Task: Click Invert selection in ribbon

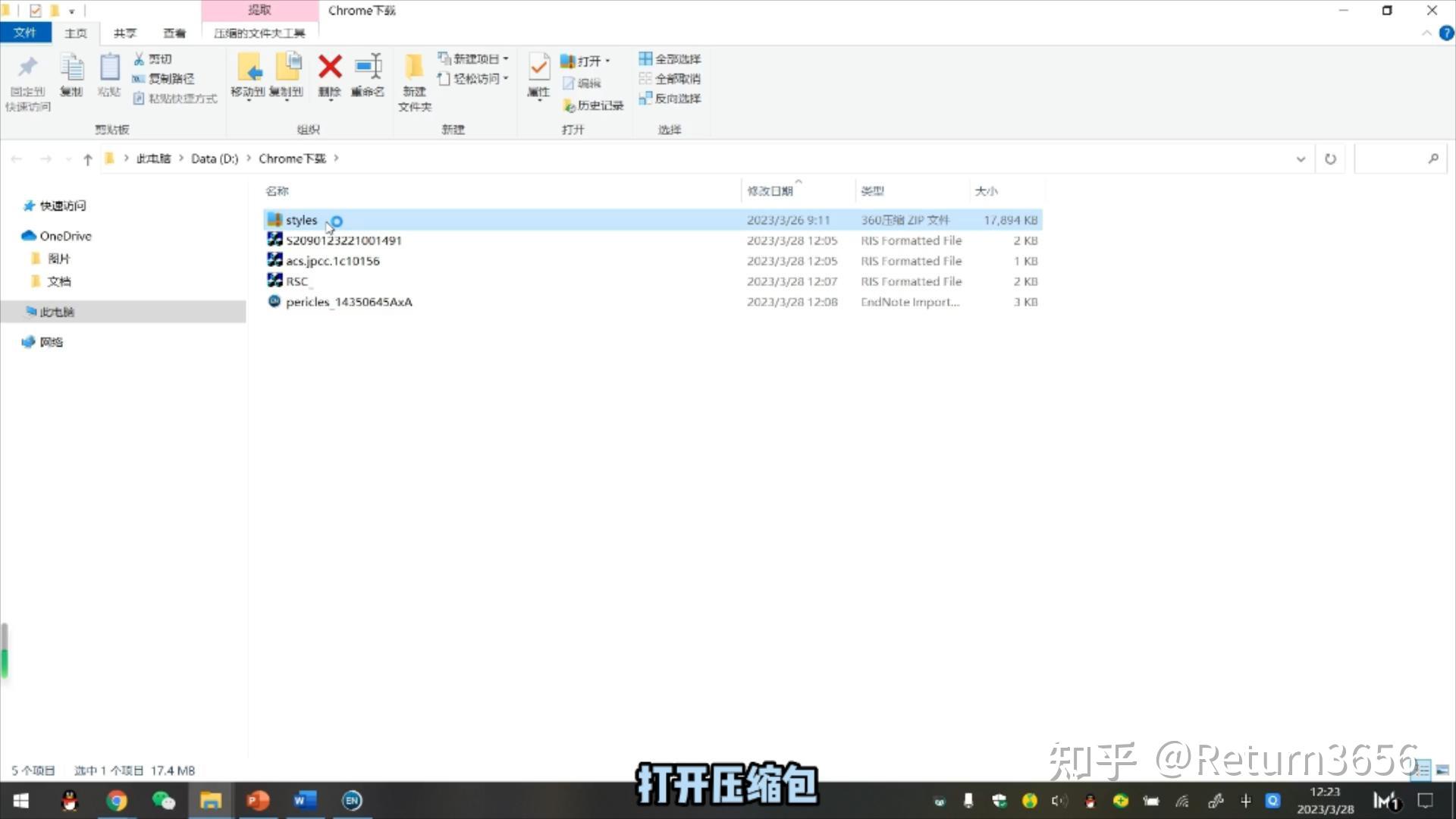Action: click(670, 98)
